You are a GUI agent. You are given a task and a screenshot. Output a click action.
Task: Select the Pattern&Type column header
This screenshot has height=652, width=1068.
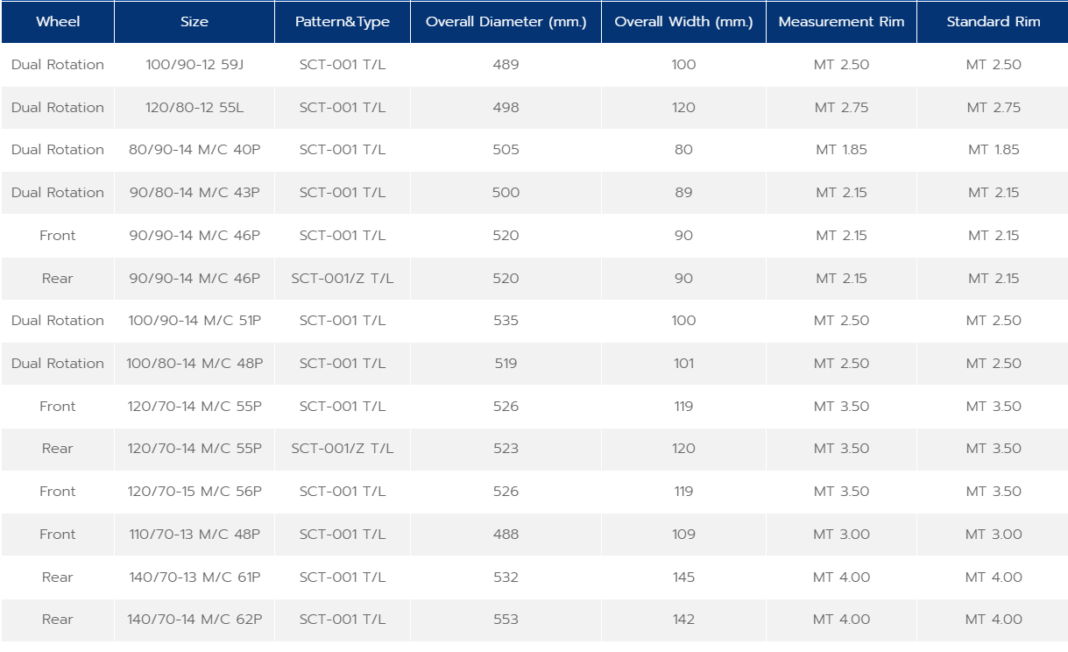click(x=342, y=22)
